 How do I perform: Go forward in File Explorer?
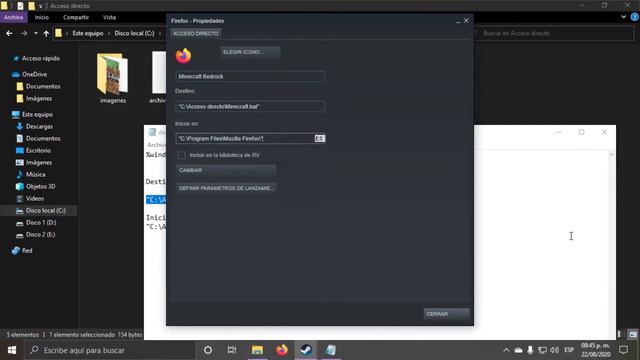pyautogui.click(x=24, y=33)
